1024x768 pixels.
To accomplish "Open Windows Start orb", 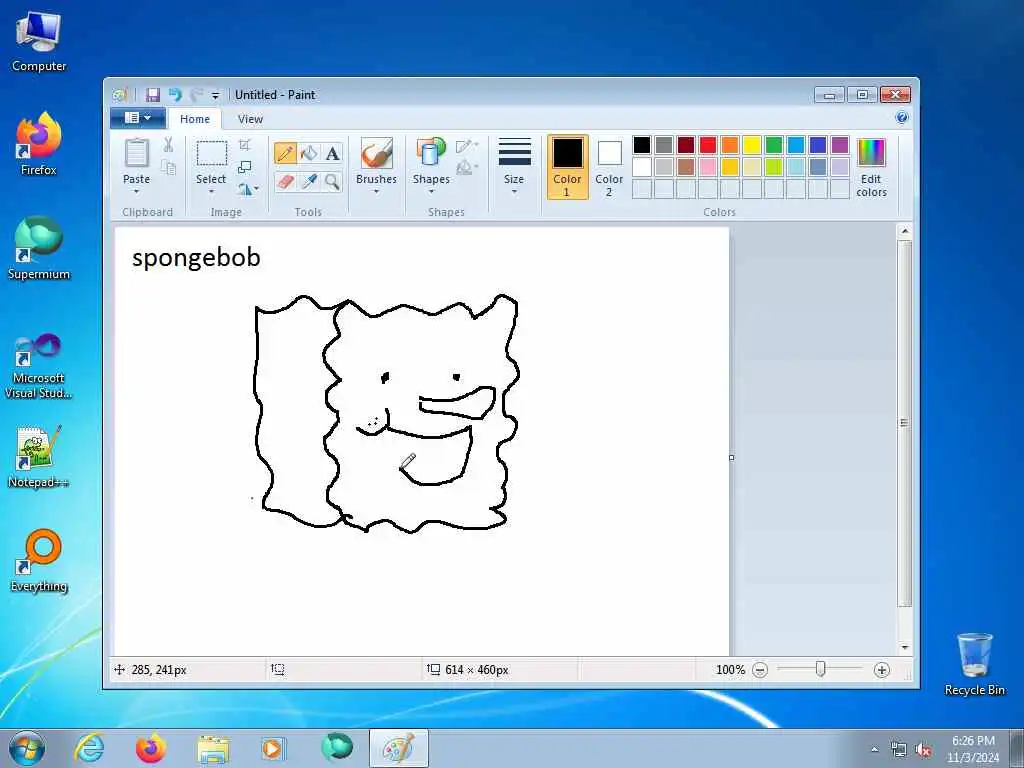I will [27, 748].
